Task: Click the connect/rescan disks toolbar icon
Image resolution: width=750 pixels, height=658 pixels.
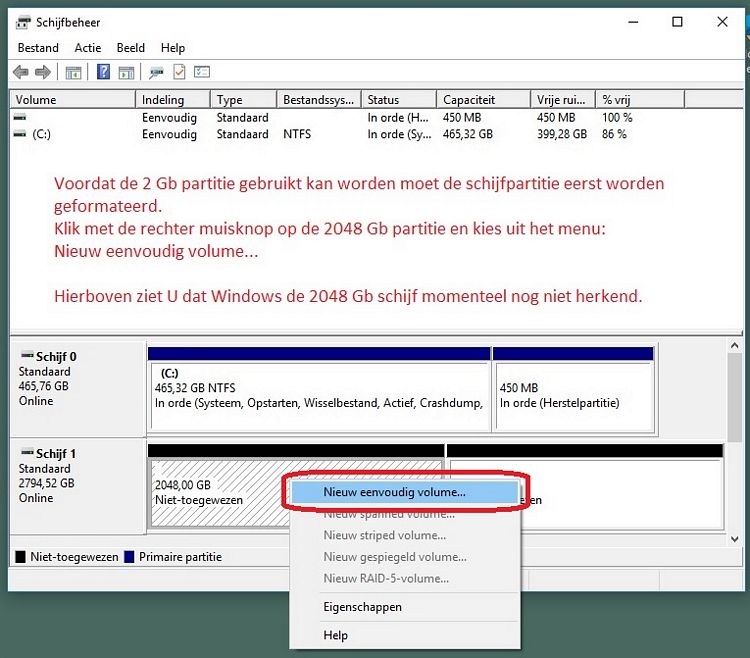Action: (156, 73)
